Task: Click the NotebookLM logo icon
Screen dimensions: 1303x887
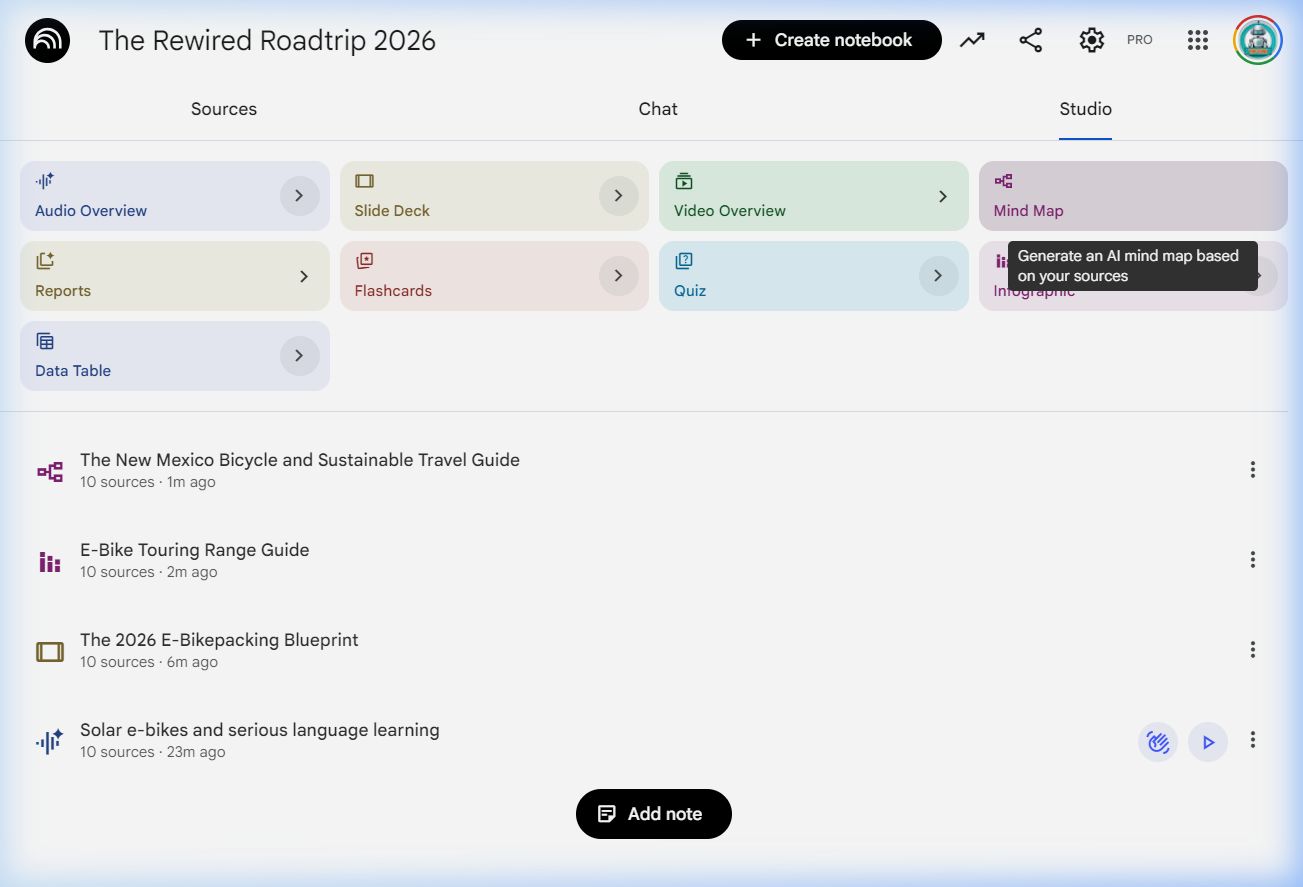Action: point(47,41)
